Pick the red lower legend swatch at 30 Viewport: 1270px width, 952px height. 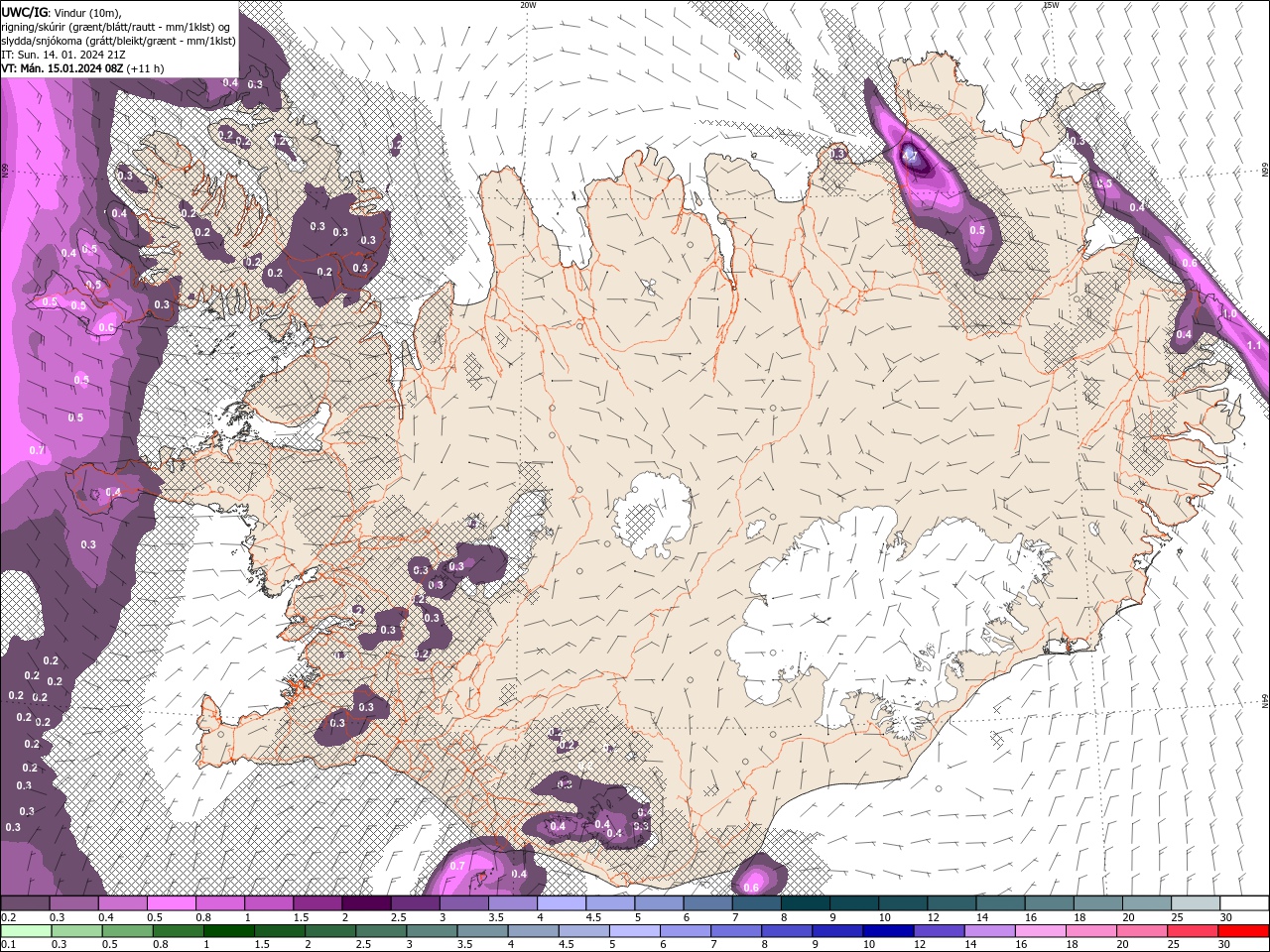[1243, 931]
